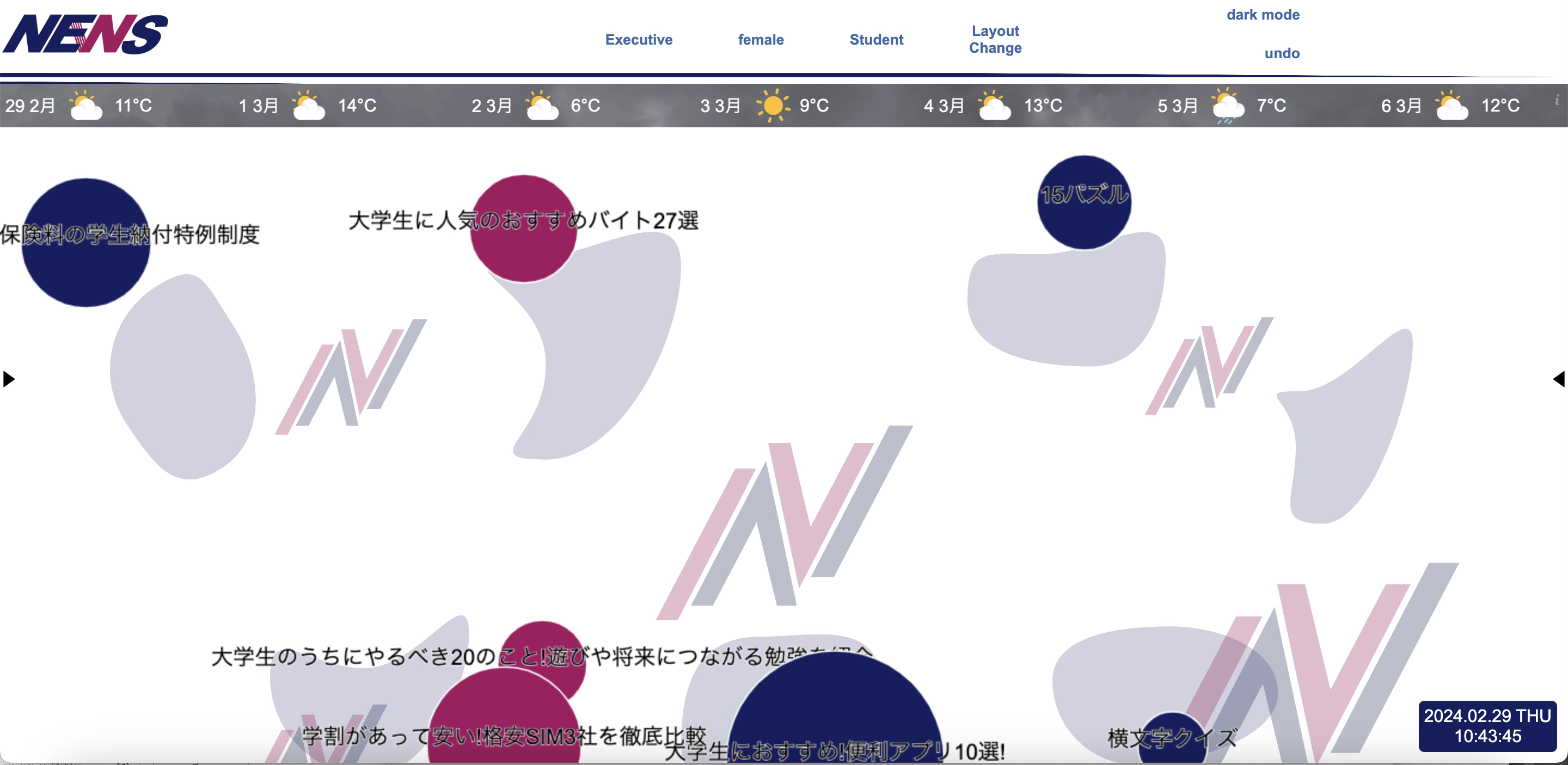Click the rainy weather icon for 5 3月

click(1228, 106)
